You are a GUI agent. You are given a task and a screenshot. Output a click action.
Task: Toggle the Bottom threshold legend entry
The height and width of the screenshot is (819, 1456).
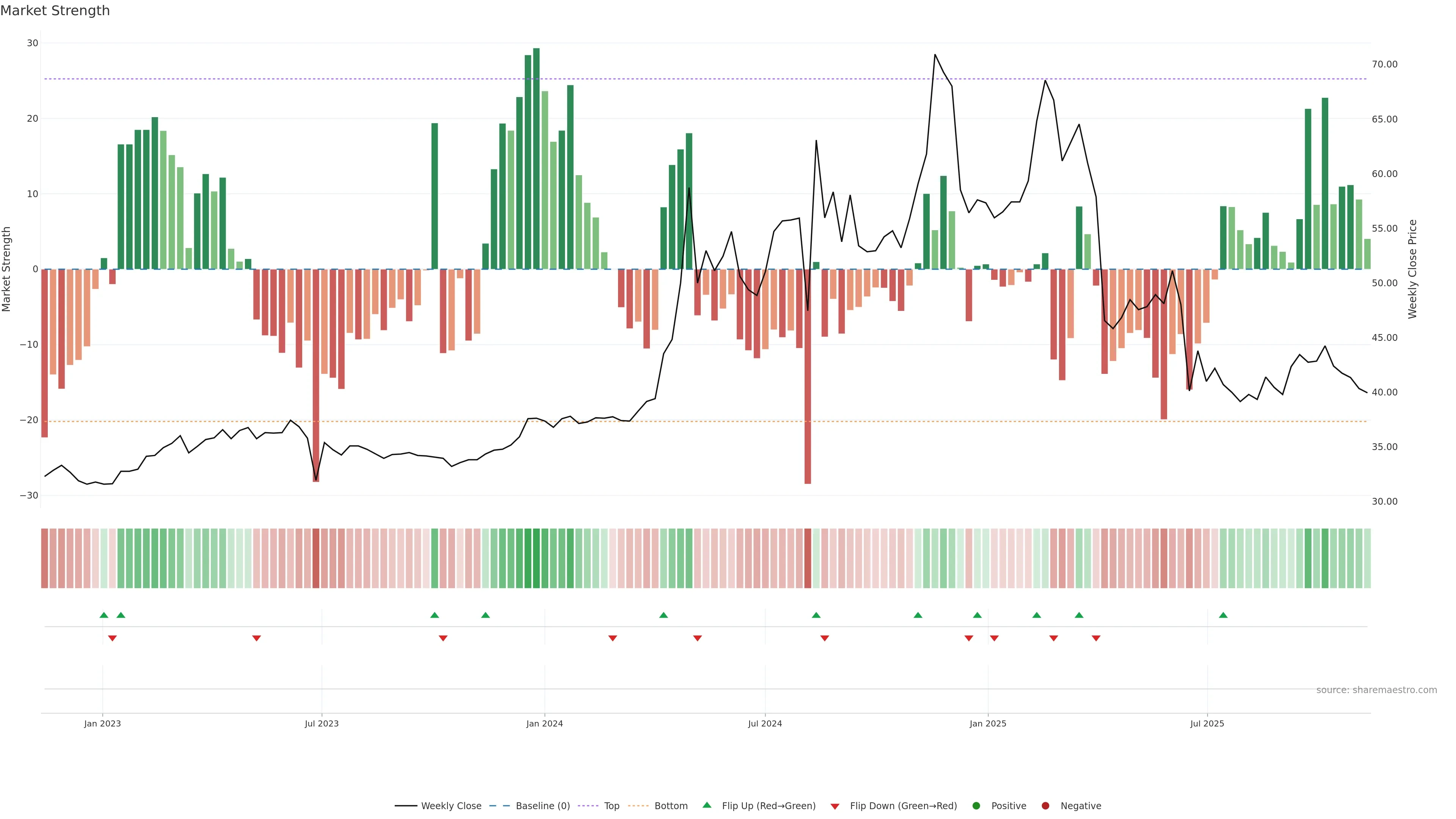671,806
